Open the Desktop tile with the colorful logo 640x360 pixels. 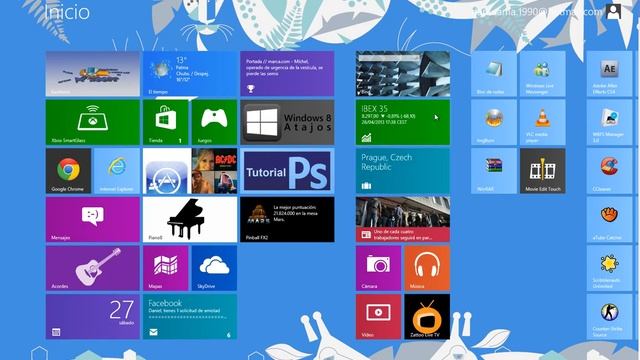93,74
